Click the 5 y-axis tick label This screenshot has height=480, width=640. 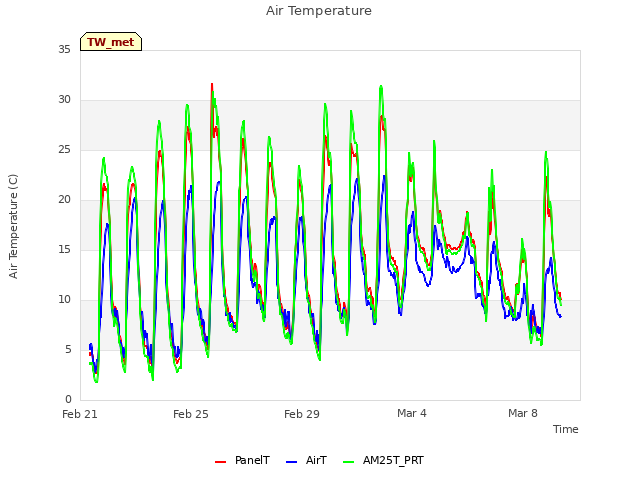(68, 349)
